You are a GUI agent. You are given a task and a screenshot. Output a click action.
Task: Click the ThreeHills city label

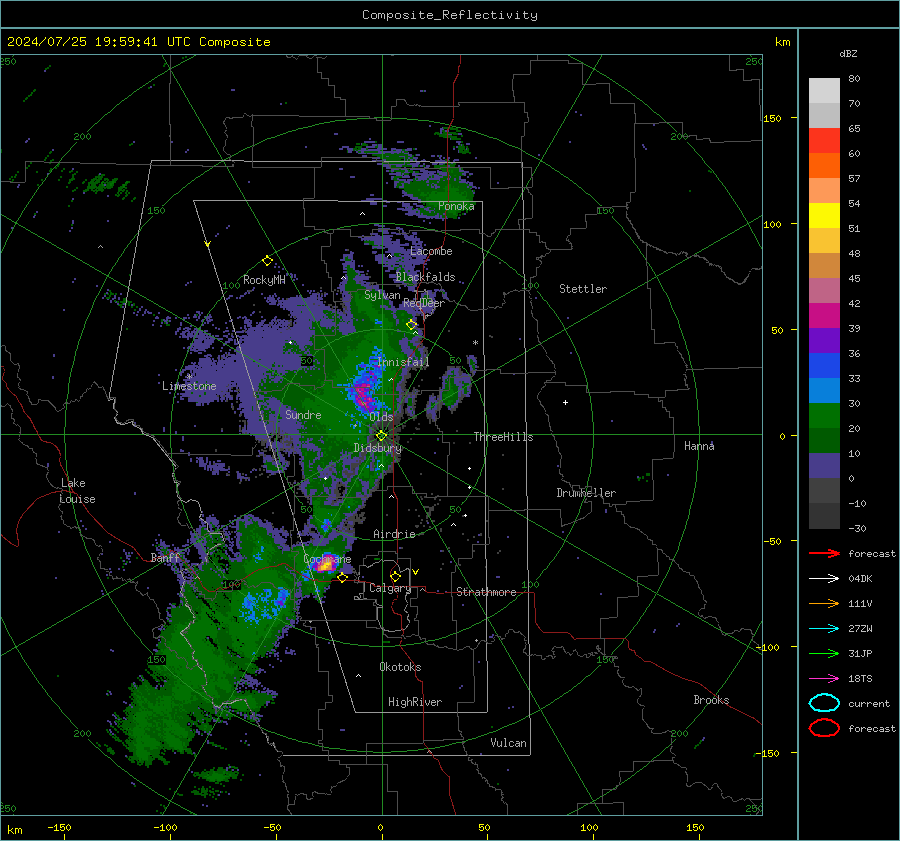503,437
